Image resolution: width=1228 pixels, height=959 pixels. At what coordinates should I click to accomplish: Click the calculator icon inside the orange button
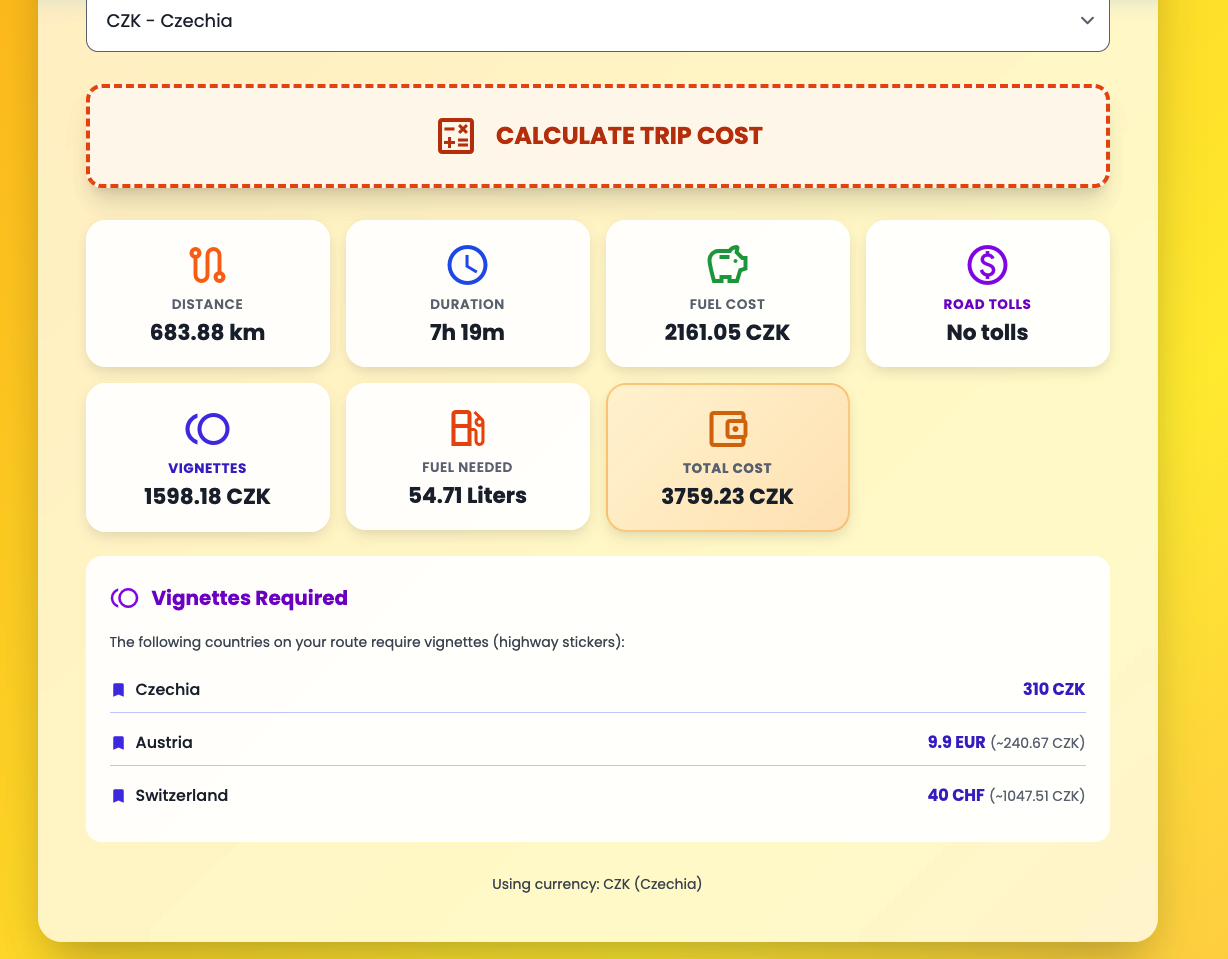click(x=455, y=136)
